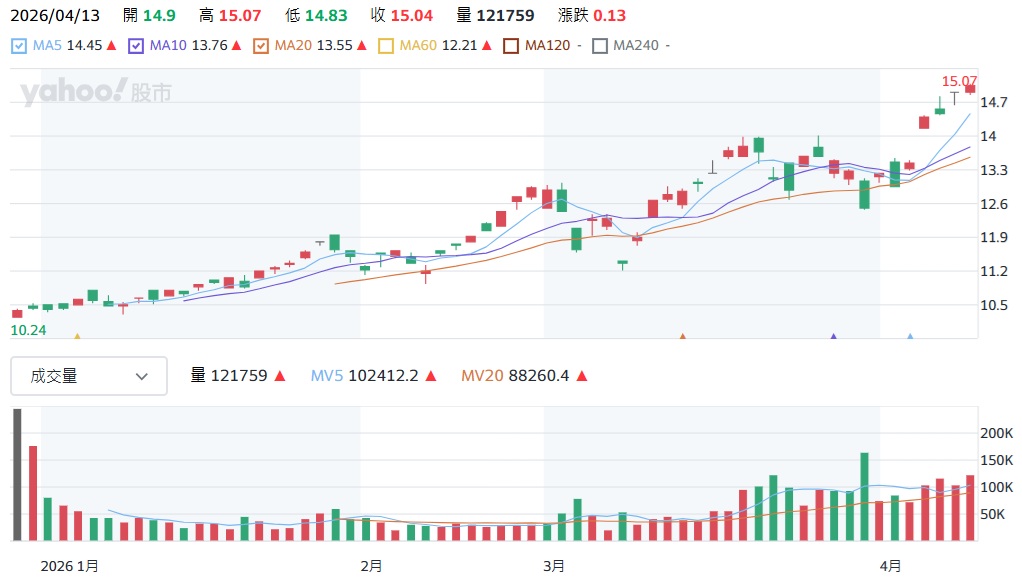Check the MA120 checkbox

(511, 46)
